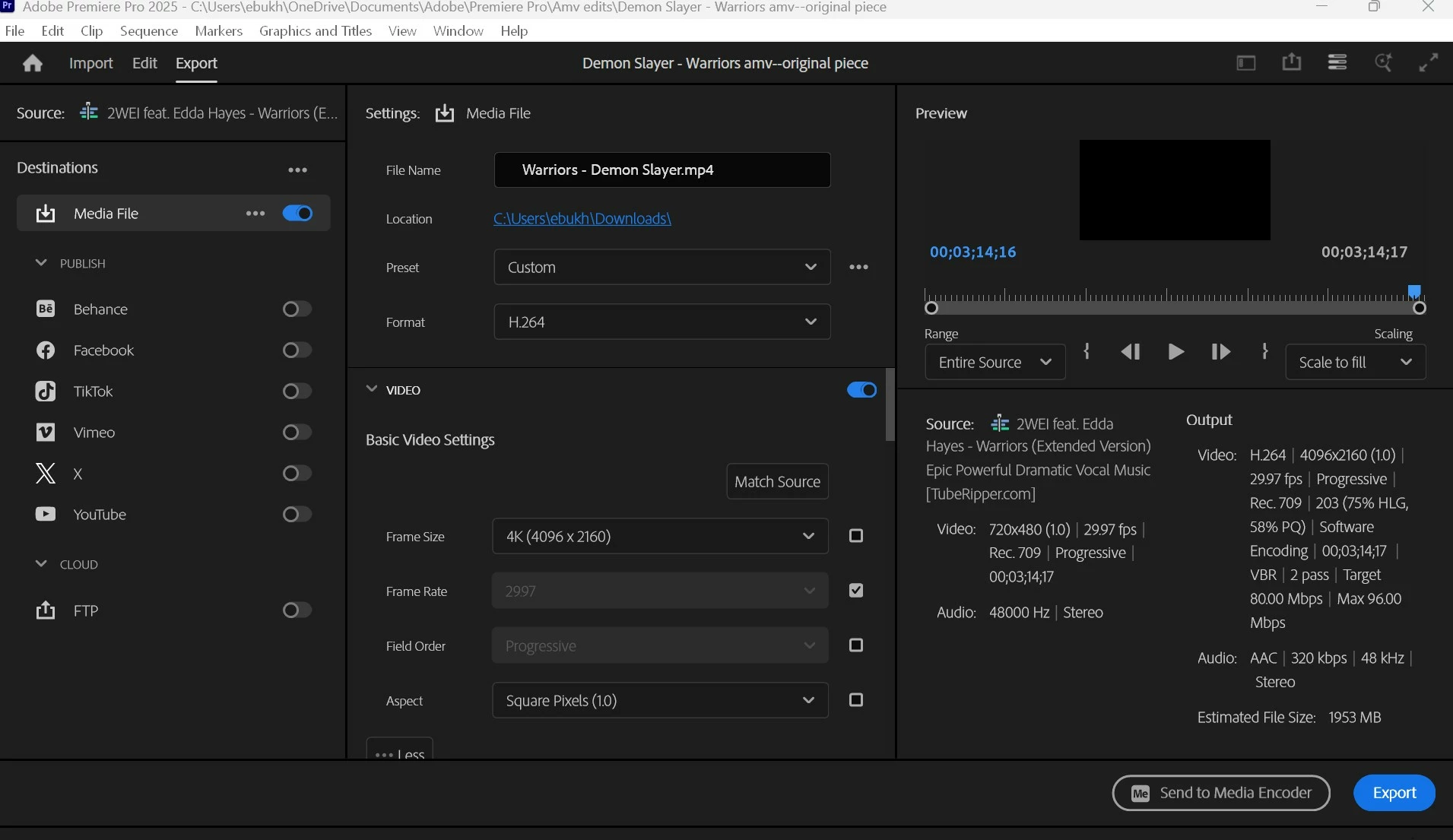Click the sequence icon beside Source name
This screenshot has width=1453, height=840.
tap(89, 112)
